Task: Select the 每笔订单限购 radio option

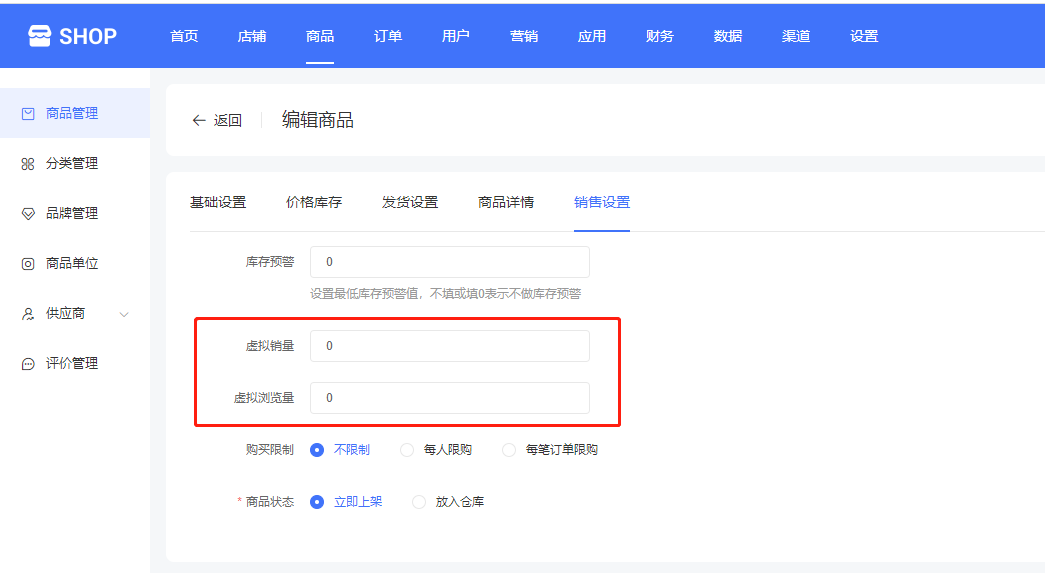Action: click(x=509, y=450)
